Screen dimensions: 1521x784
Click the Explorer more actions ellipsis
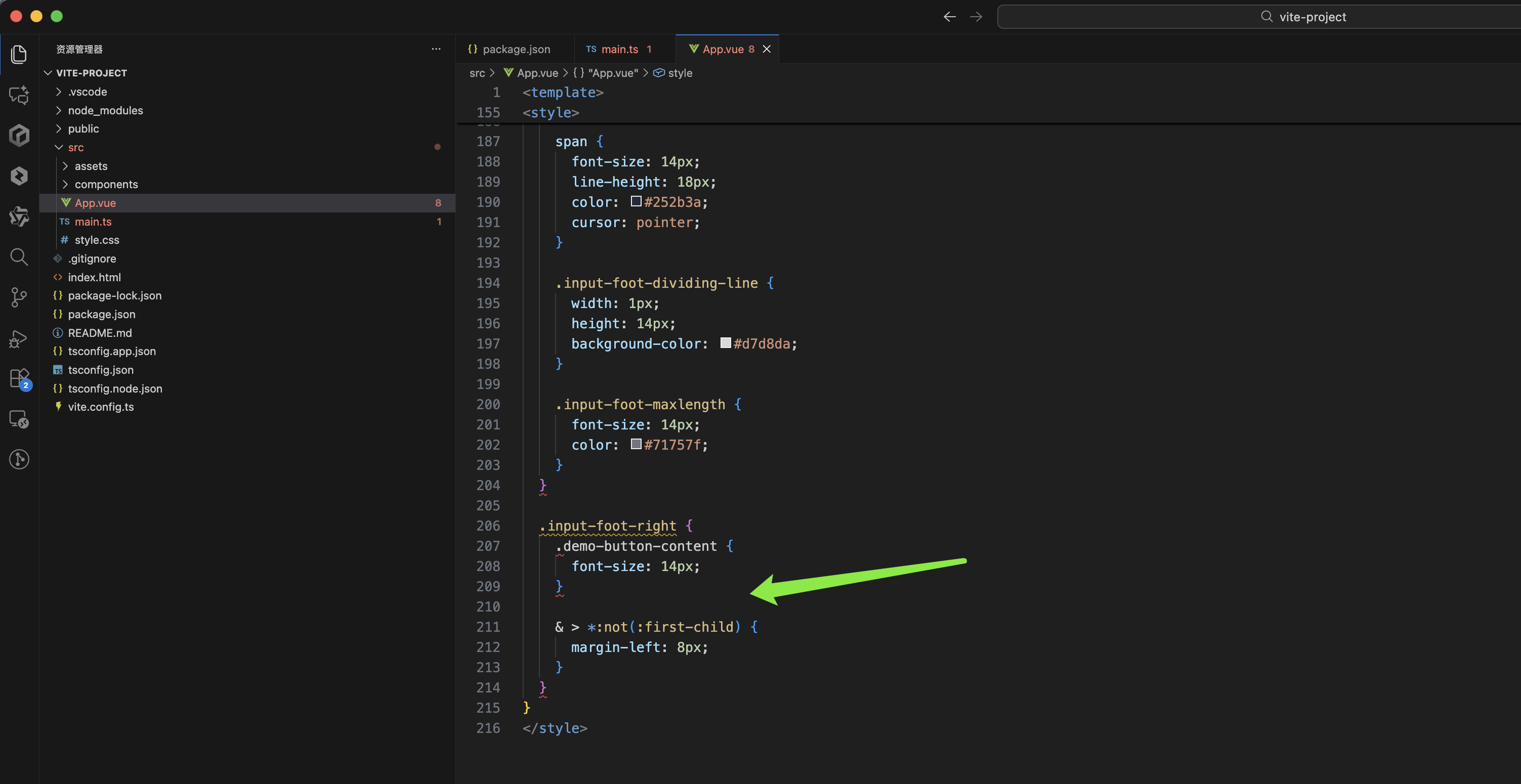pyautogui.click(x=436, y=49)
